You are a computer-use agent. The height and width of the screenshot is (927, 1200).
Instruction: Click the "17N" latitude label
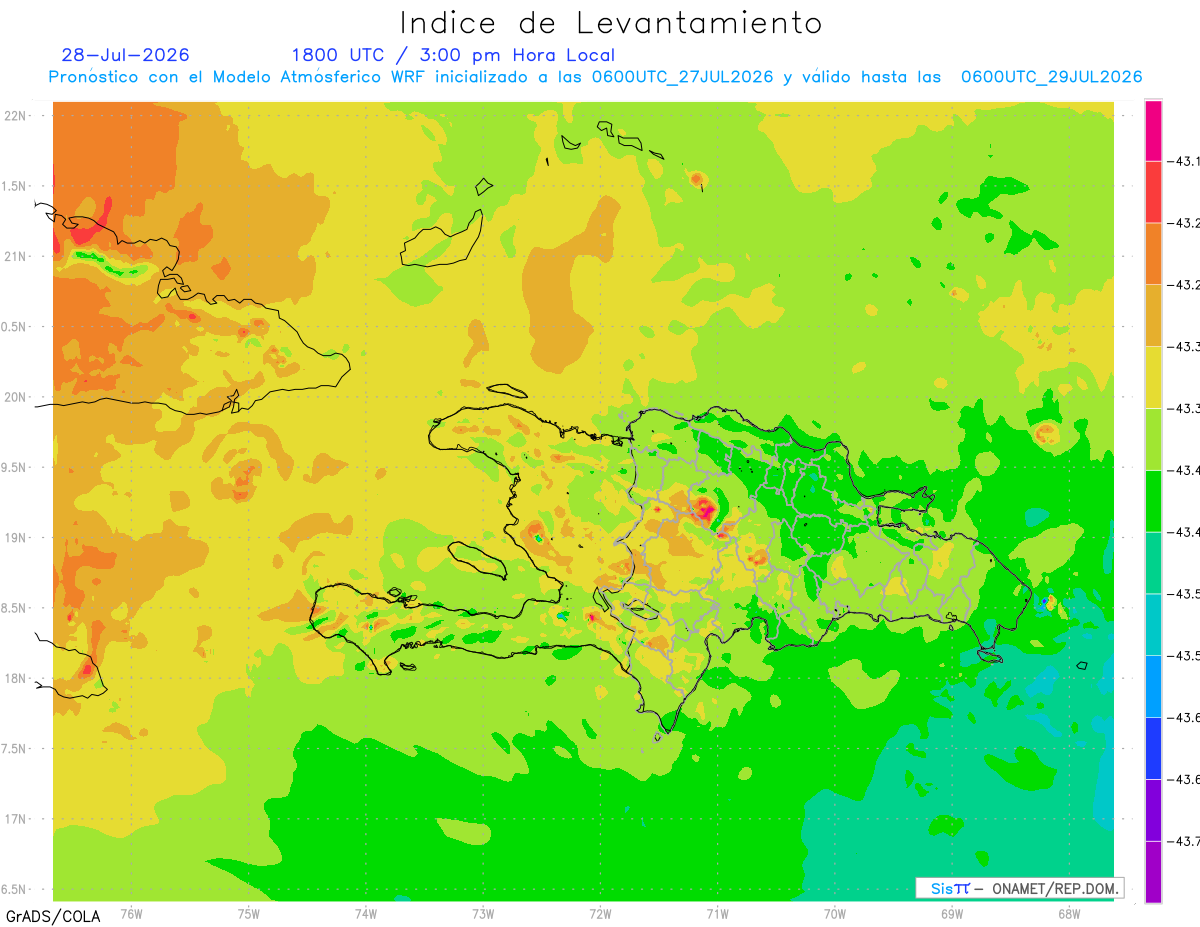coord(15,819)
